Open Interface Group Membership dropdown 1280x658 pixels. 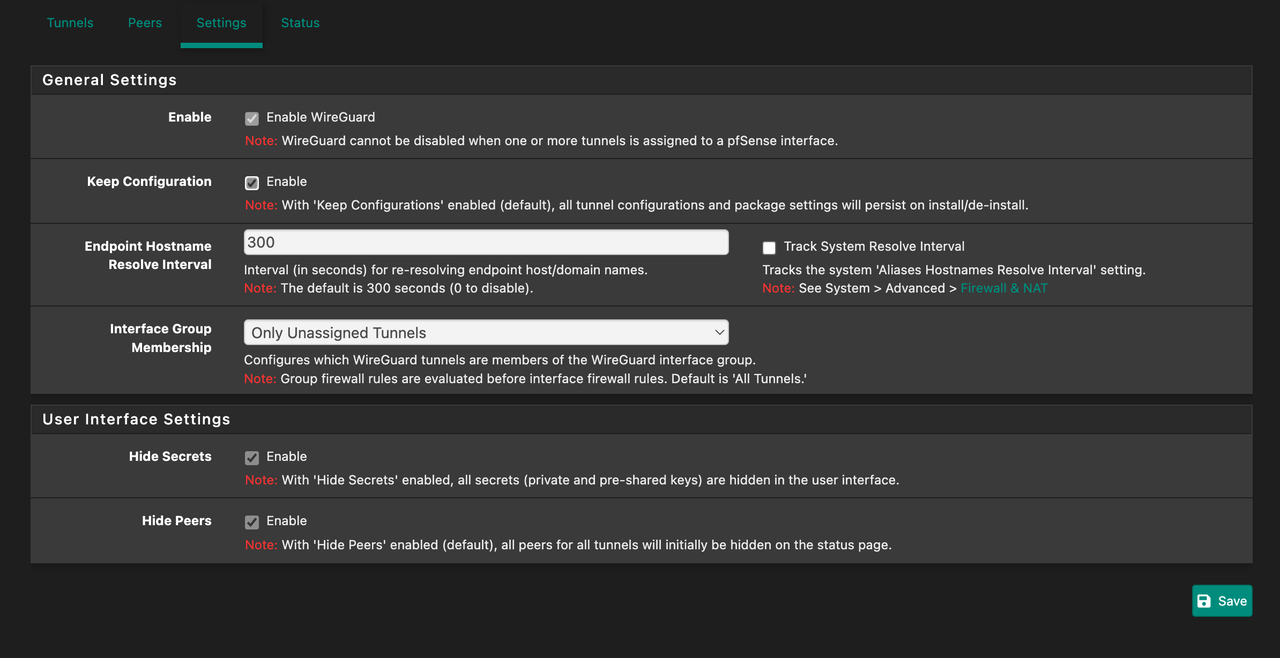pos(486,332)
